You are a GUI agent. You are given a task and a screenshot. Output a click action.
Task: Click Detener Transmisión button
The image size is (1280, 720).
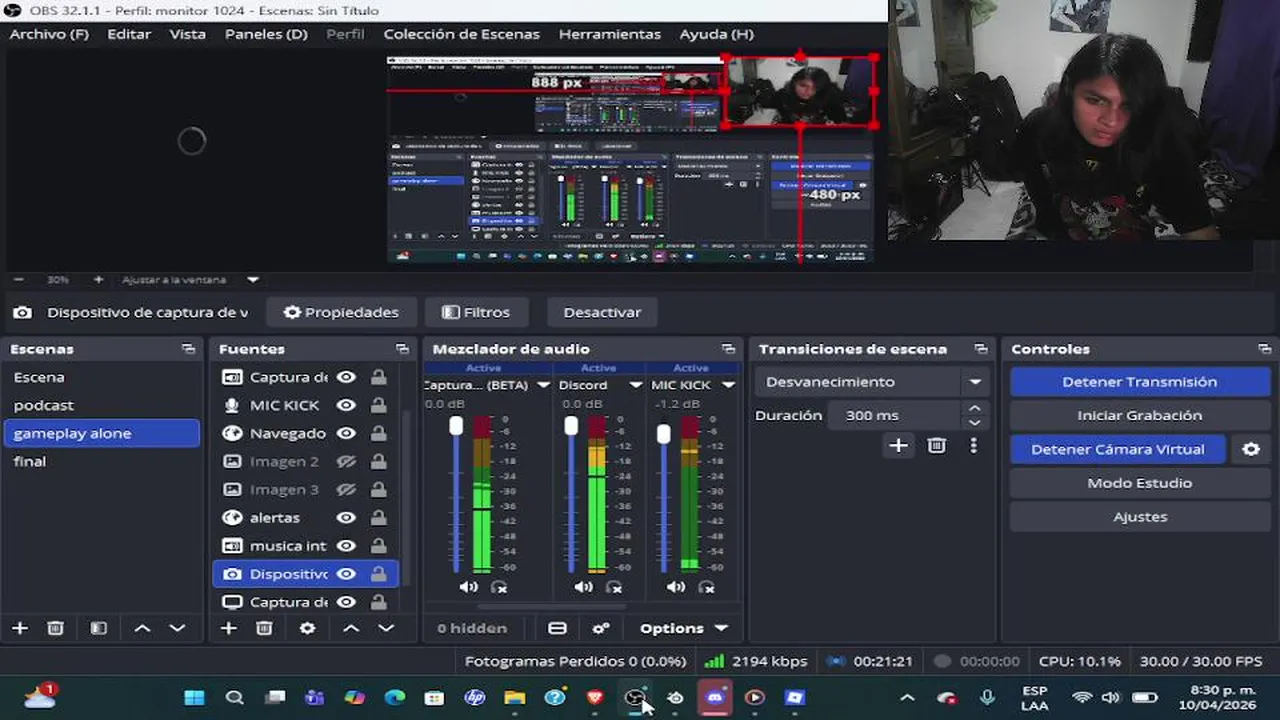coord(1140,382)
